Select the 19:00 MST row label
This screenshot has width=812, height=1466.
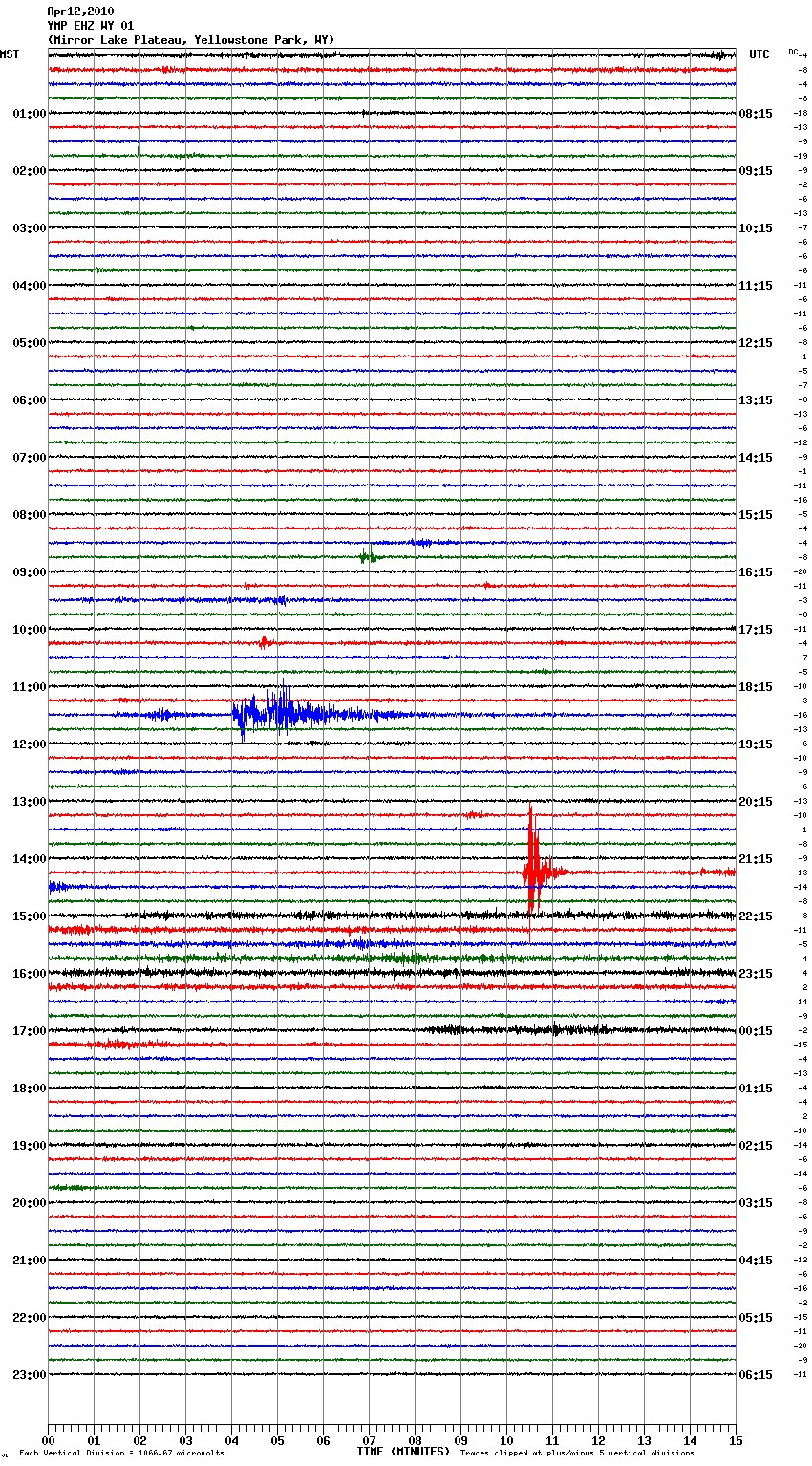coord(30,1146)
